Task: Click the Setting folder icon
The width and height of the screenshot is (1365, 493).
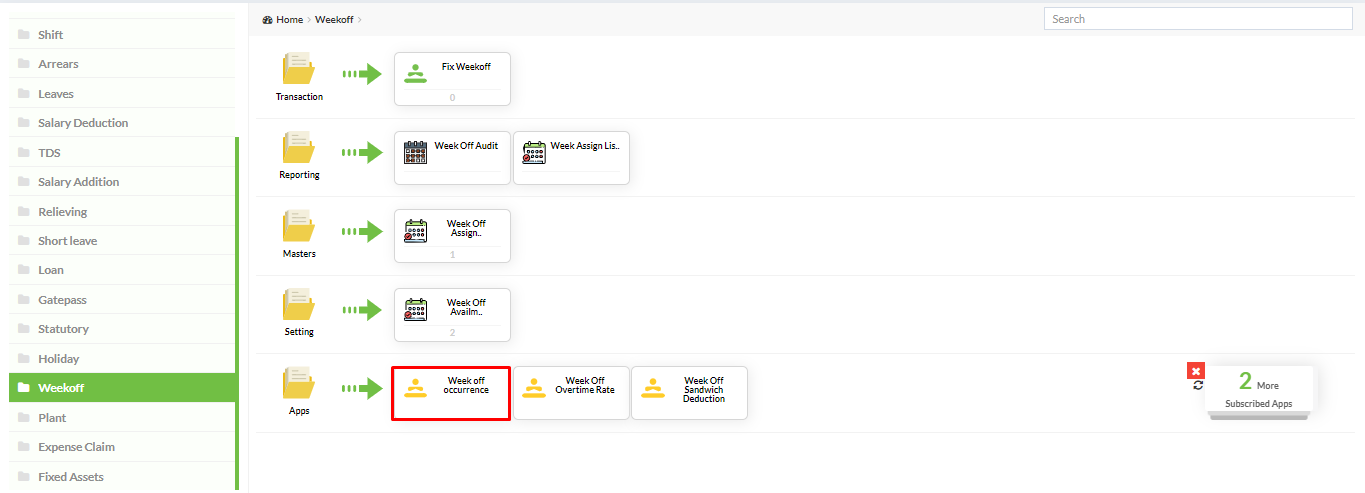Action: click(x=299, y=304)
